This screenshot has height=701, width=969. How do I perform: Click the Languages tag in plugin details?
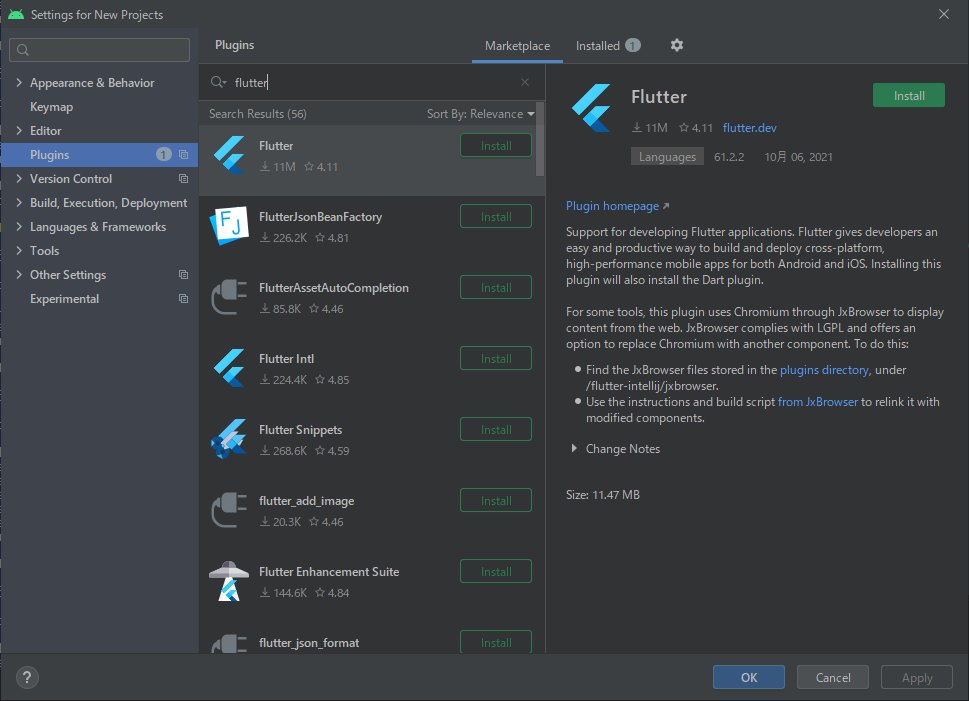667,156
